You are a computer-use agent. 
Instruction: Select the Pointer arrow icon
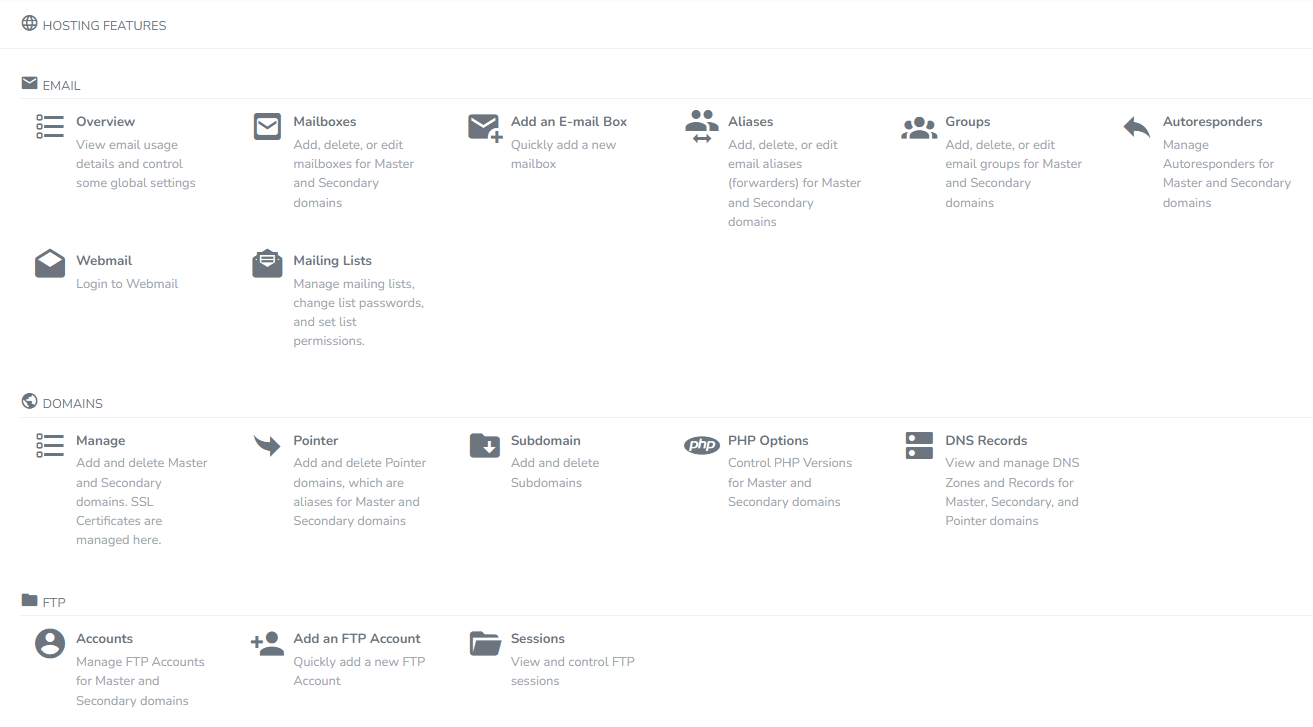[266, 445]
